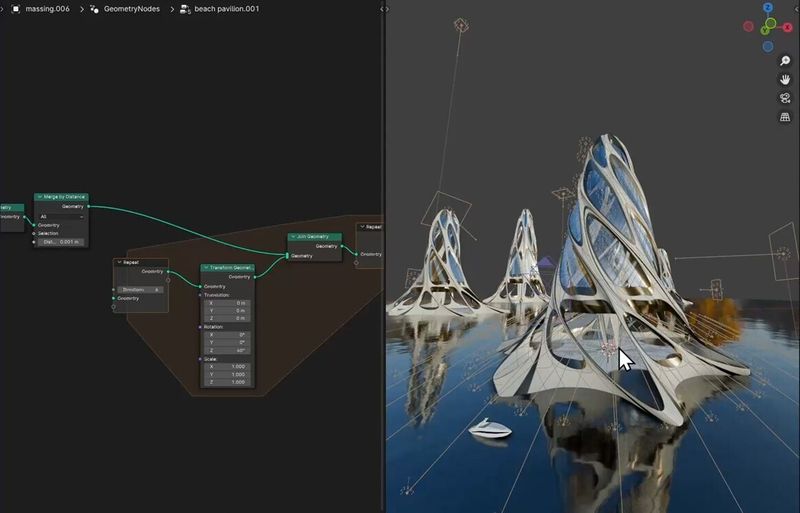Viewport: 800px width, 513px height.
Task: Click the Translation vector input socket
Action: (x=200, y=295)
